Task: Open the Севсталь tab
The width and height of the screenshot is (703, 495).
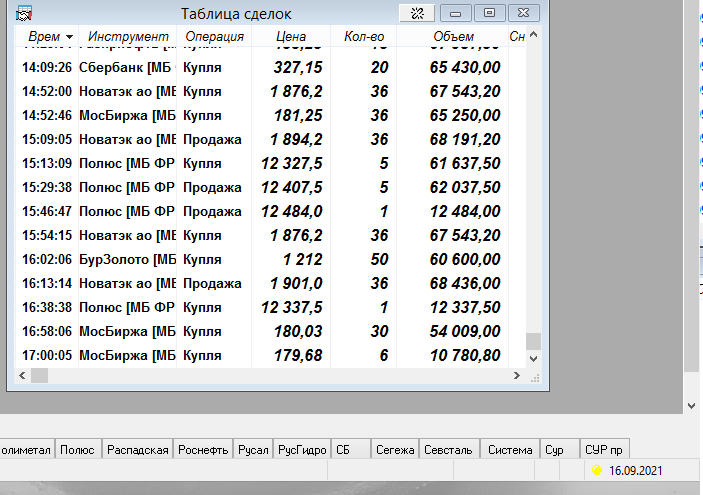Action: [x=449, y=449]
